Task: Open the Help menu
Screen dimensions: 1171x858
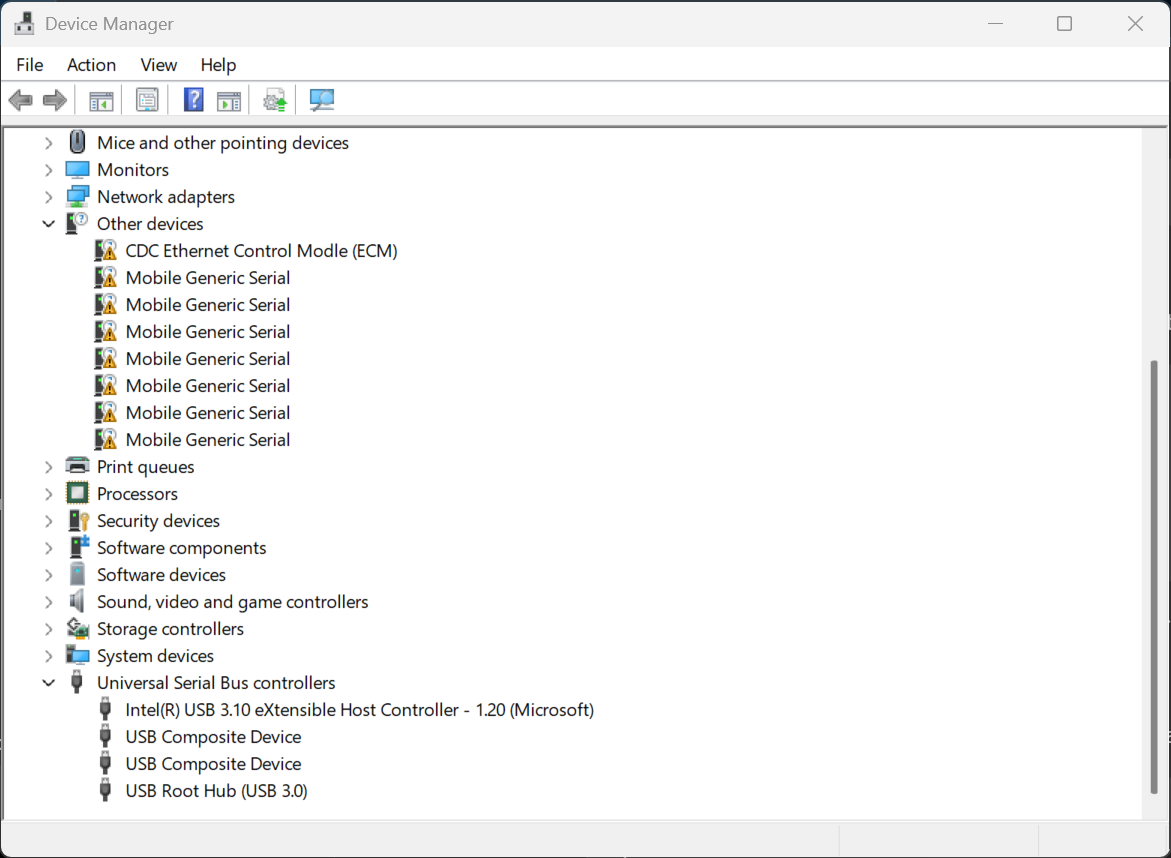Action: pos(218,65)
